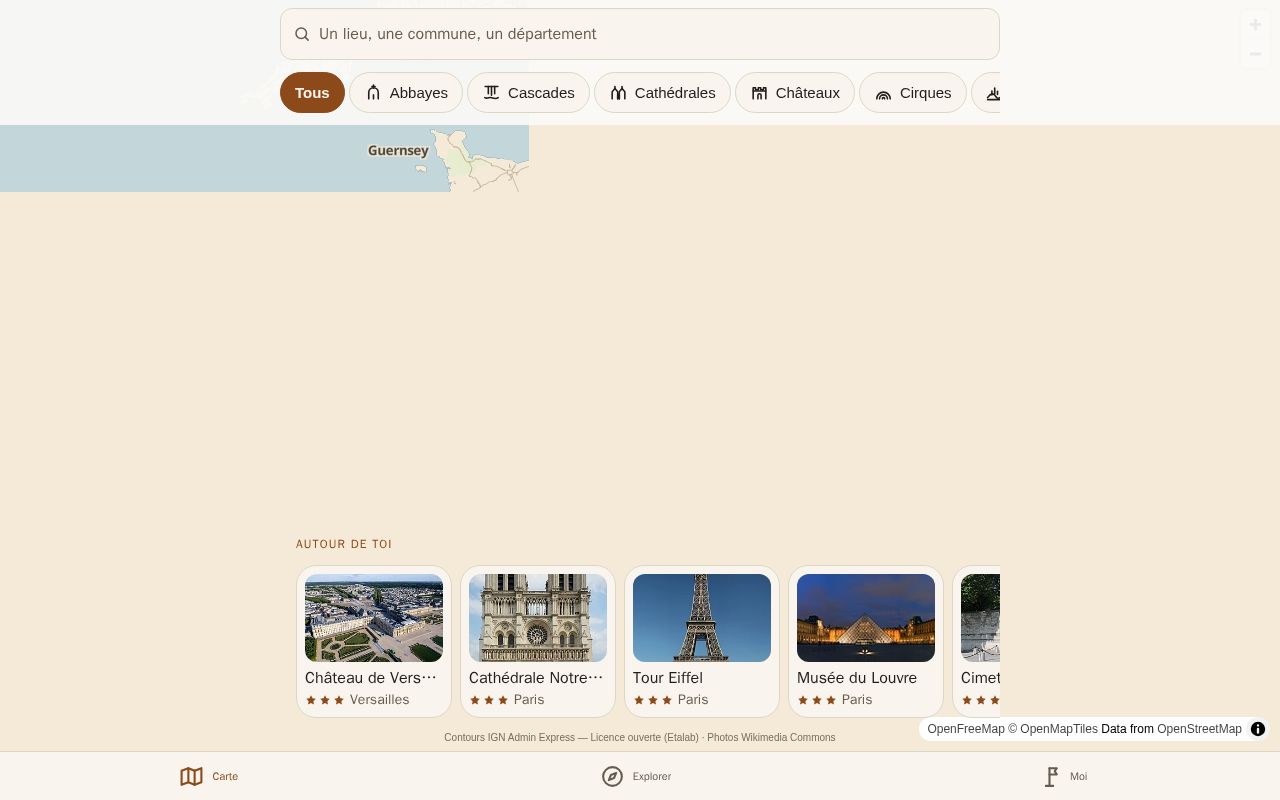Screen dimensions: 1280x800
Task: Click the Guernsey map label
Action: coord(398,151)
